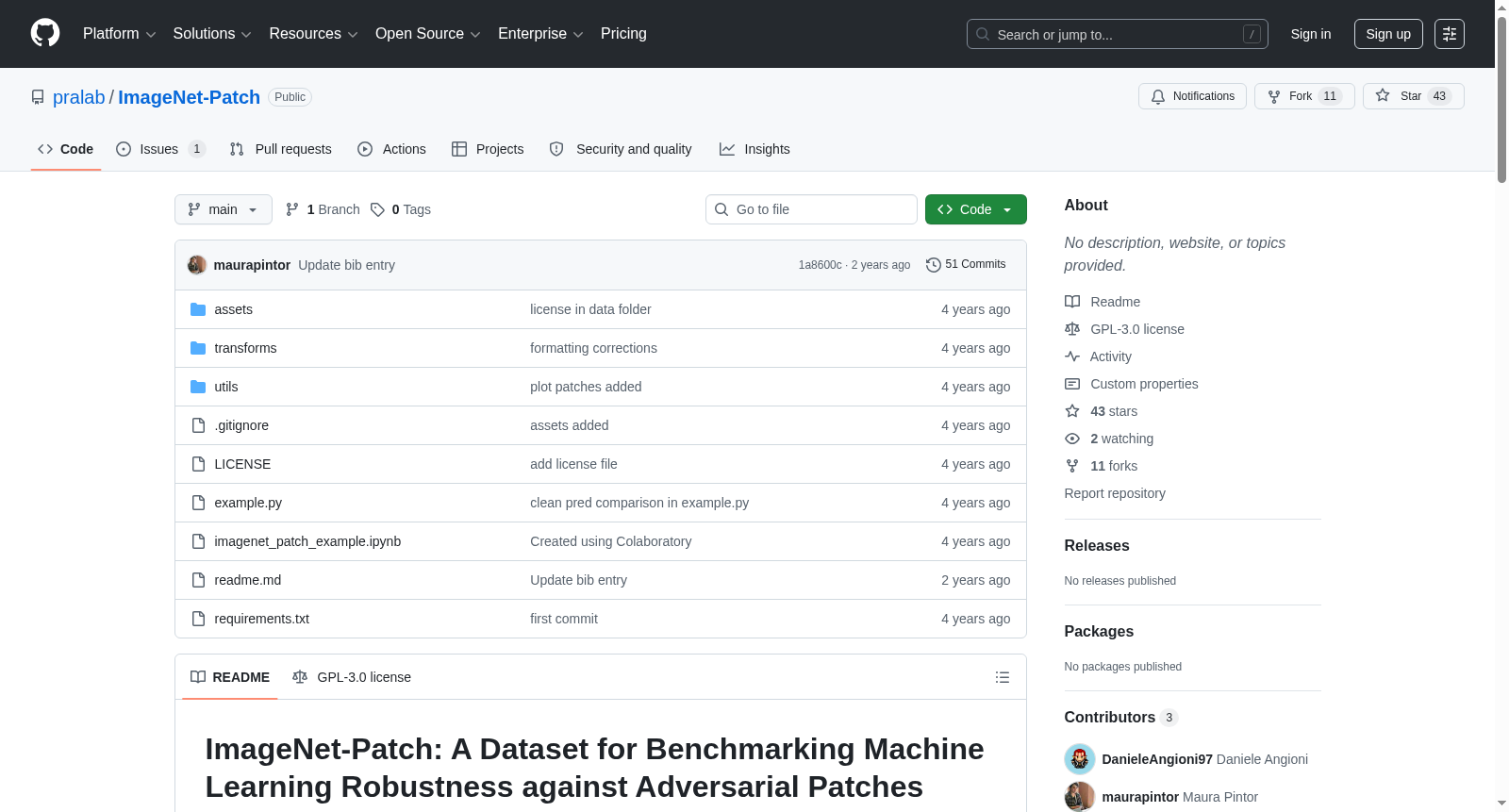Open the 1 Branch link

[323, 209]
